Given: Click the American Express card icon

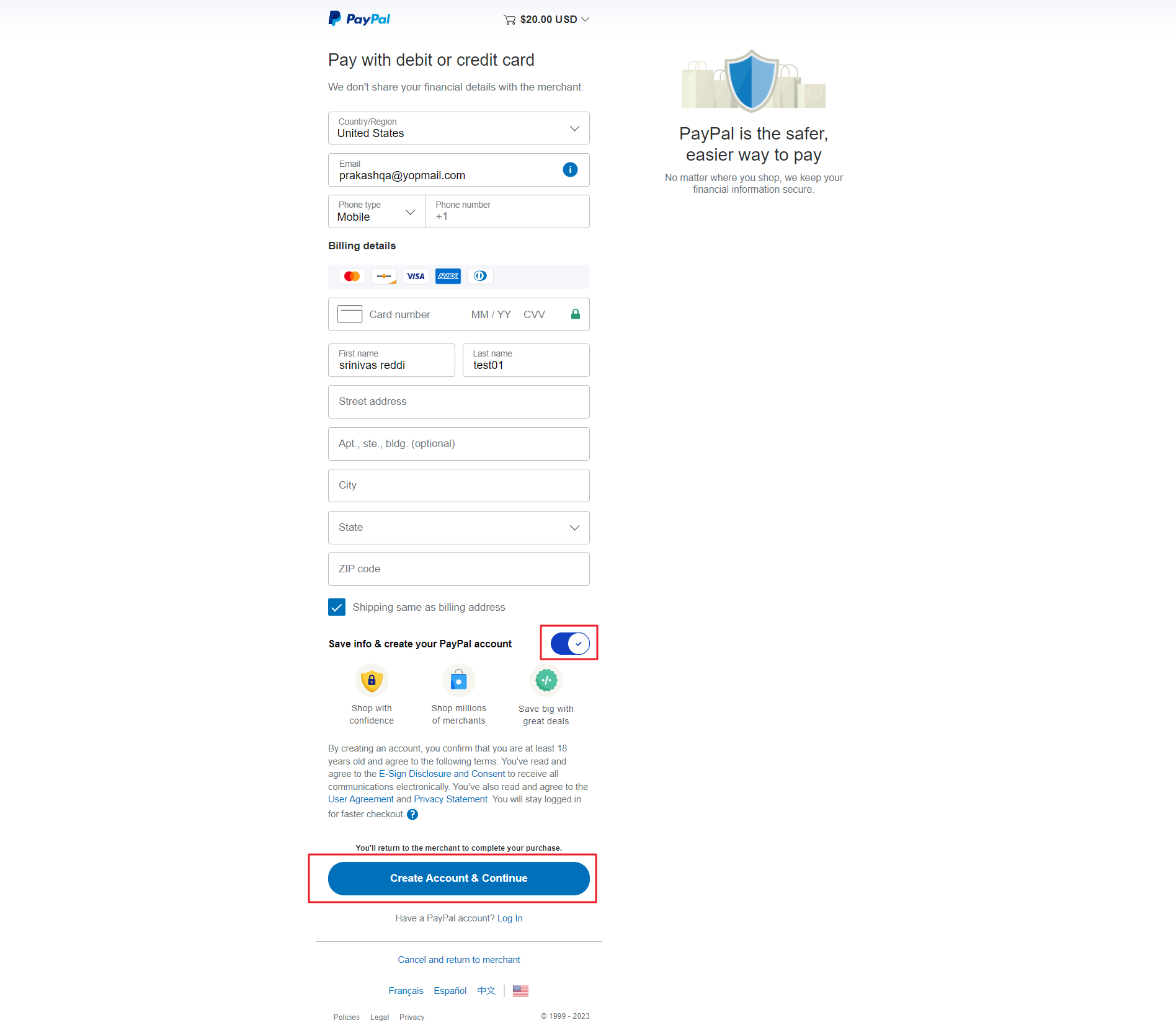Looking at the screenshot, I should click(448, 276).
